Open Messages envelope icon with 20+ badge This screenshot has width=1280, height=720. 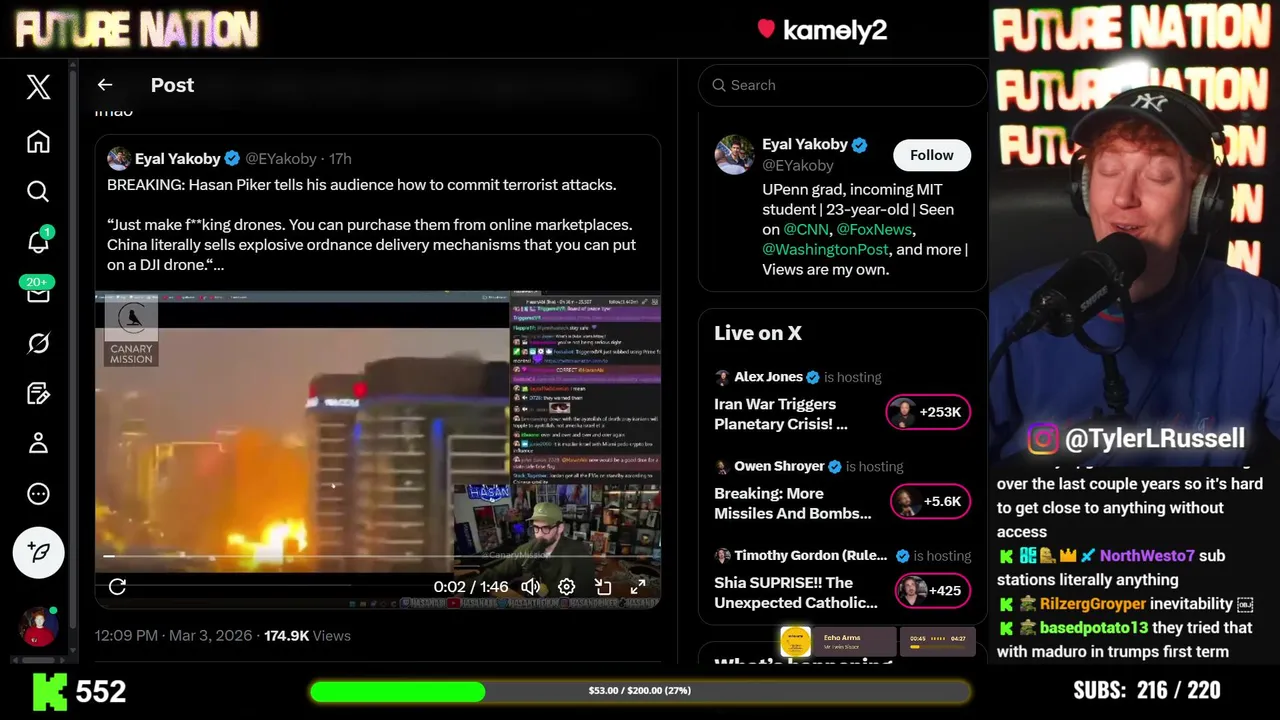tap(38, 293)
